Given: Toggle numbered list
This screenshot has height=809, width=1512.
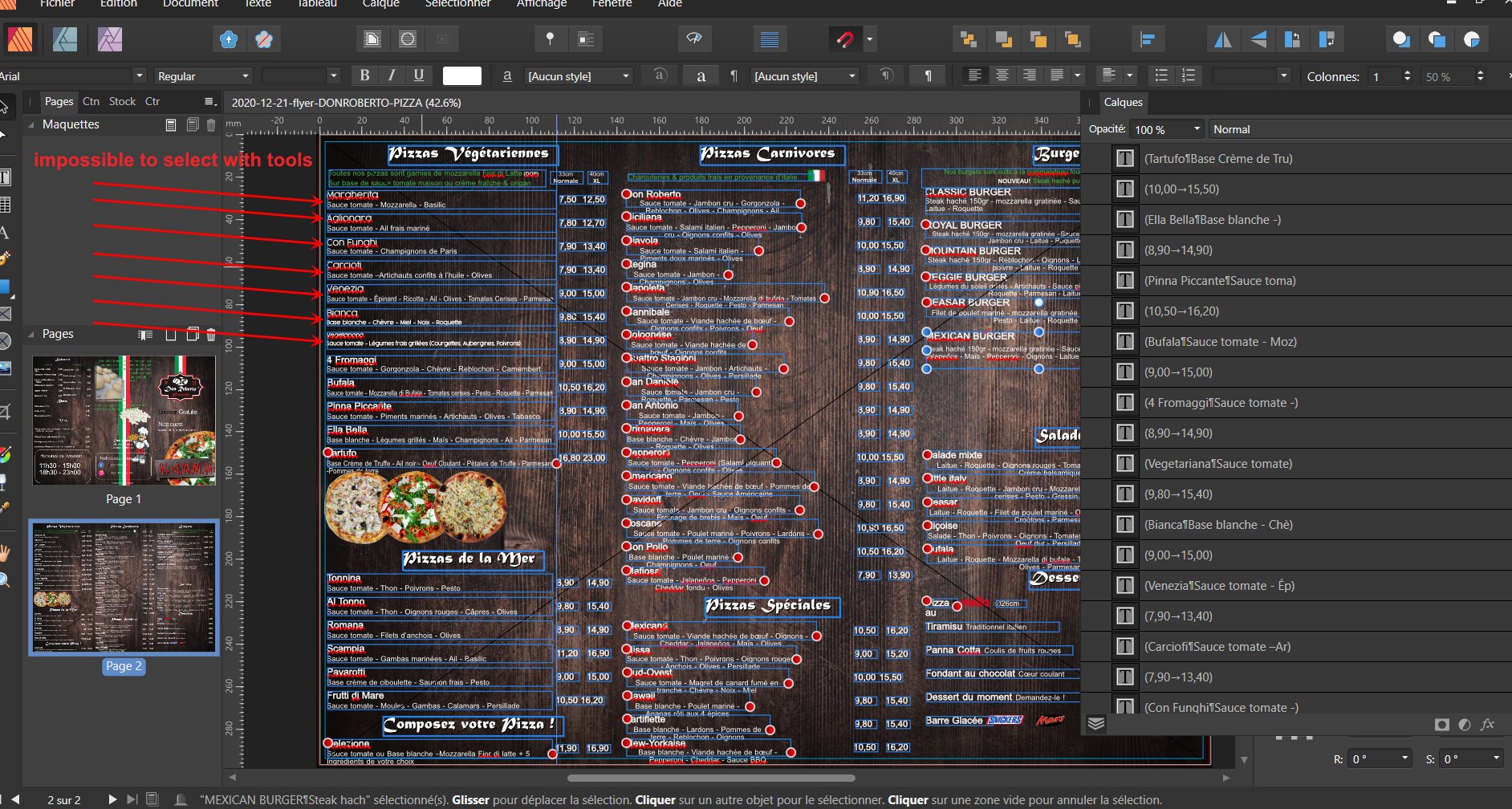Looking at the screenshot, I should click(x=1189, y=75).
